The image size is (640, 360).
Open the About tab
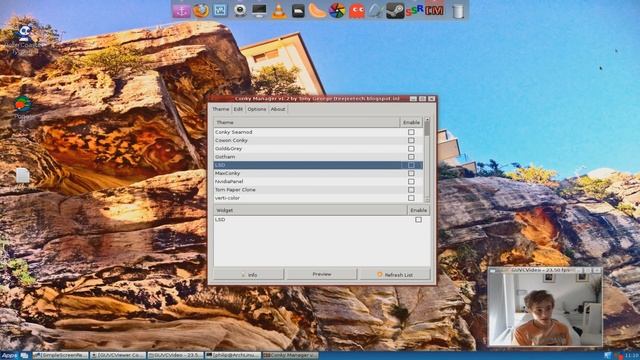pyautogui.click(x=278, y=109)
